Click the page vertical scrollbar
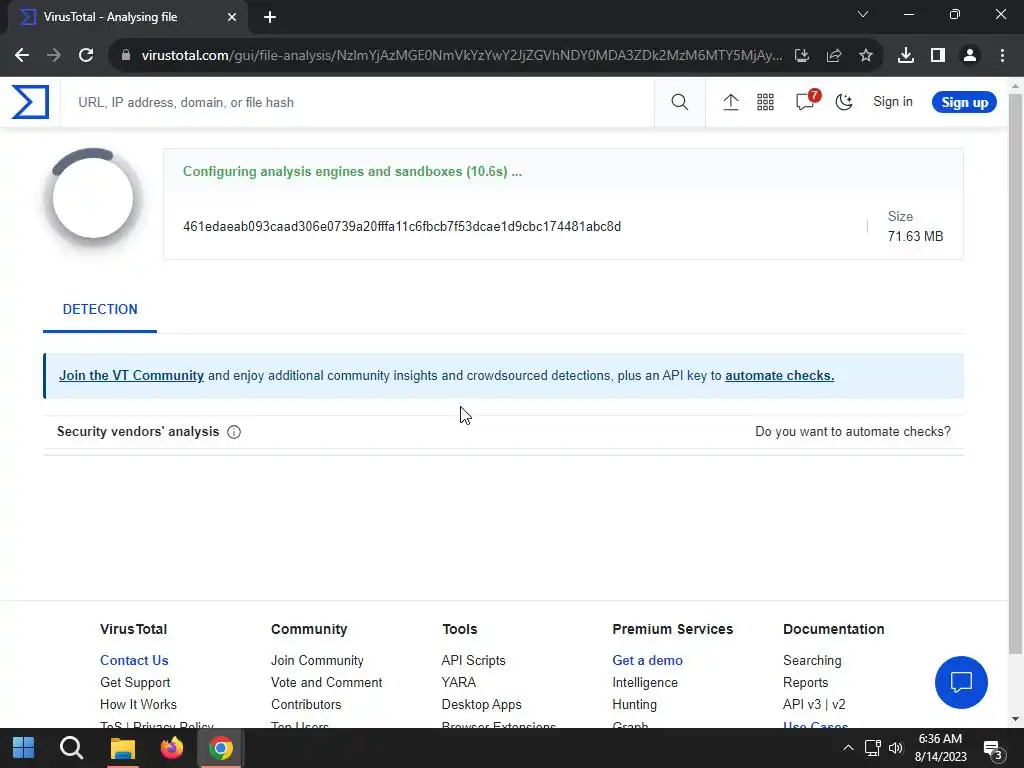 1016,372
